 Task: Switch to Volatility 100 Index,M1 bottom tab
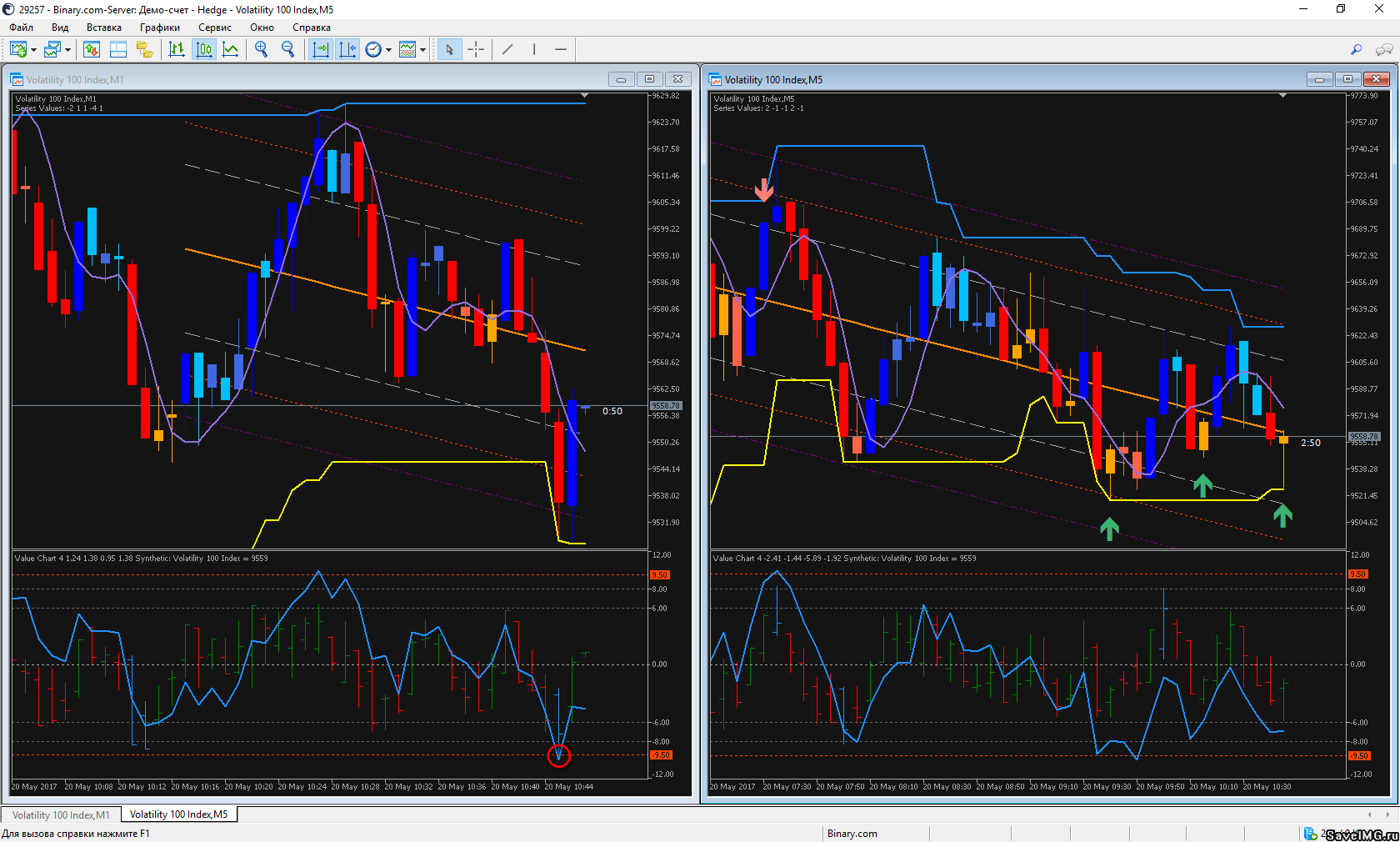pos(61,814)
